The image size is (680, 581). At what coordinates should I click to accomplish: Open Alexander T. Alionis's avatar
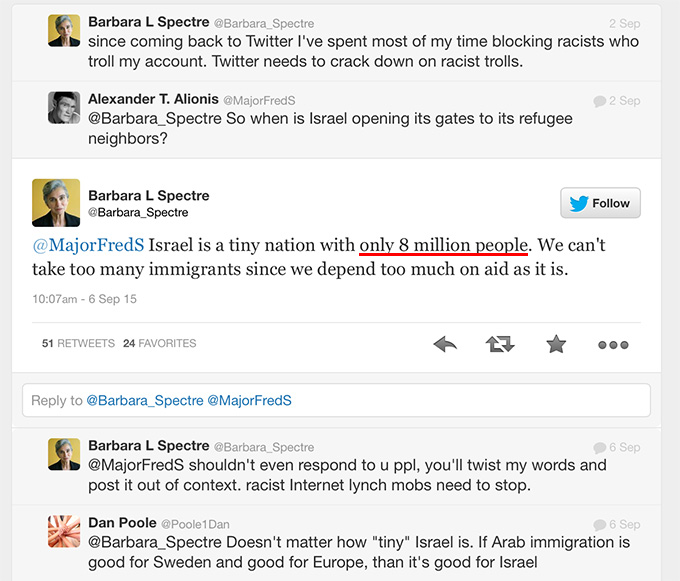point(64,108)
